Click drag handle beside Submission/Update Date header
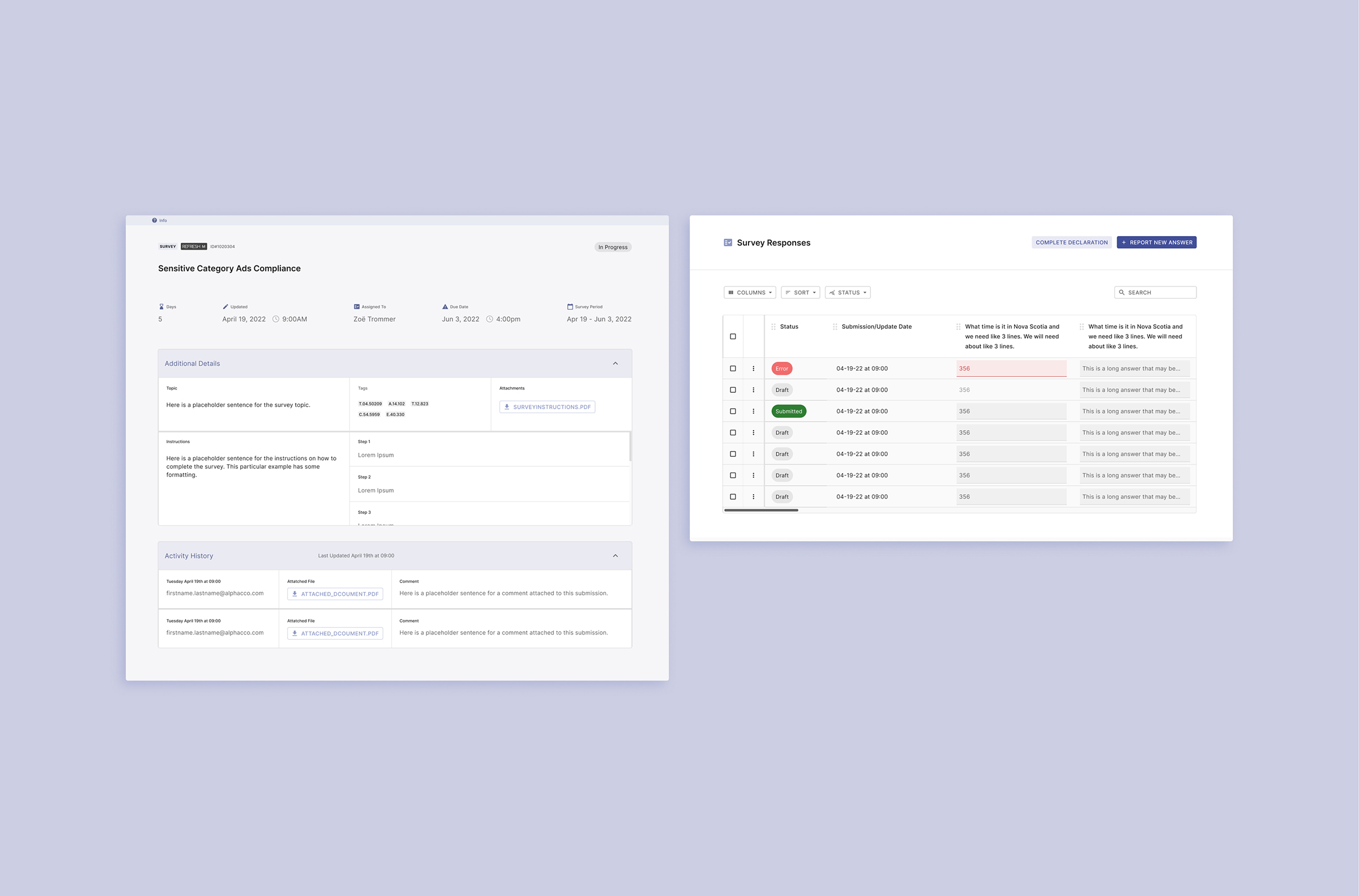1359x896 pixels. [835, 327]
